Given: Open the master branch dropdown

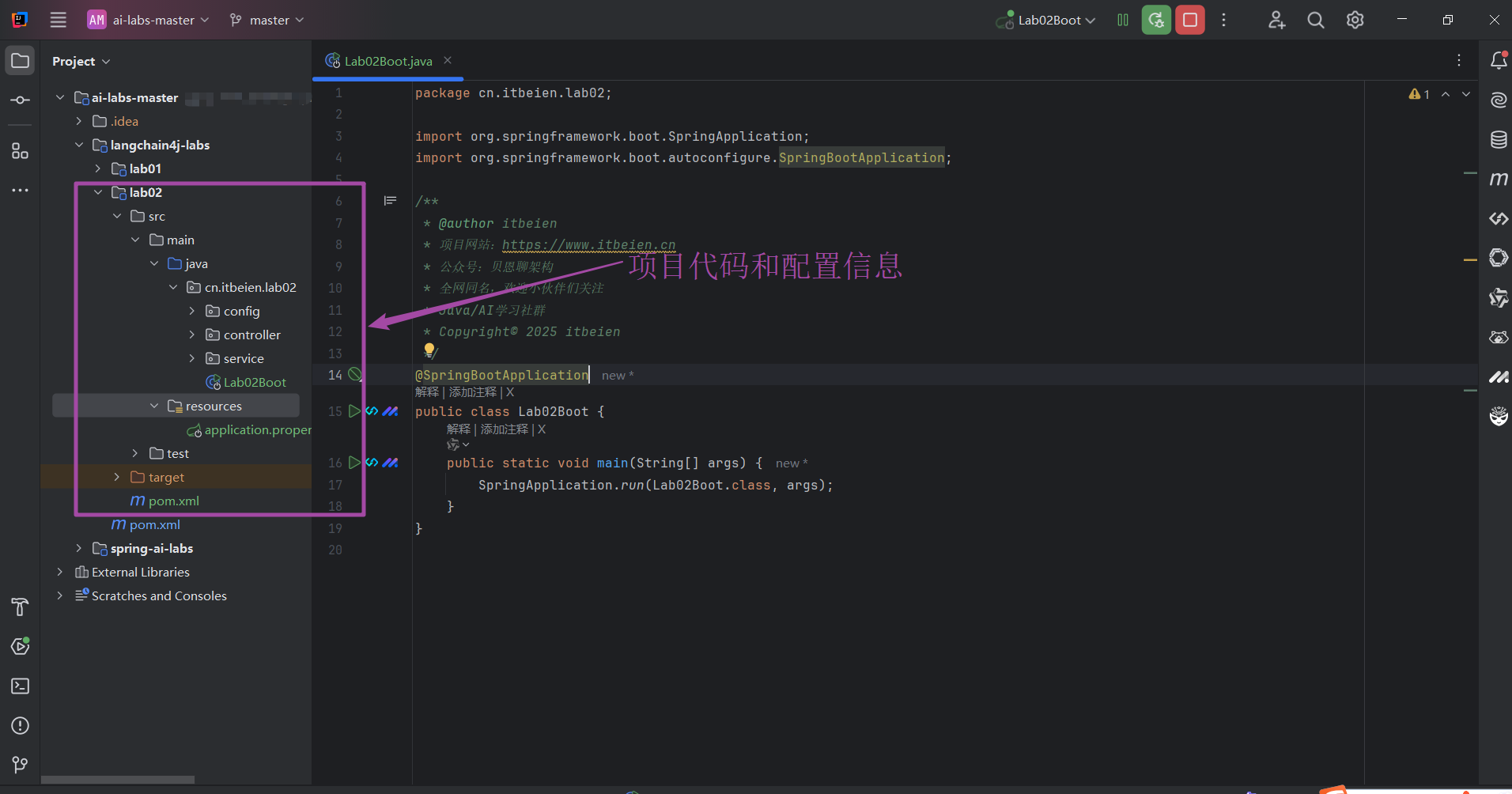Looking at the screenshot, I should point(266,20).
